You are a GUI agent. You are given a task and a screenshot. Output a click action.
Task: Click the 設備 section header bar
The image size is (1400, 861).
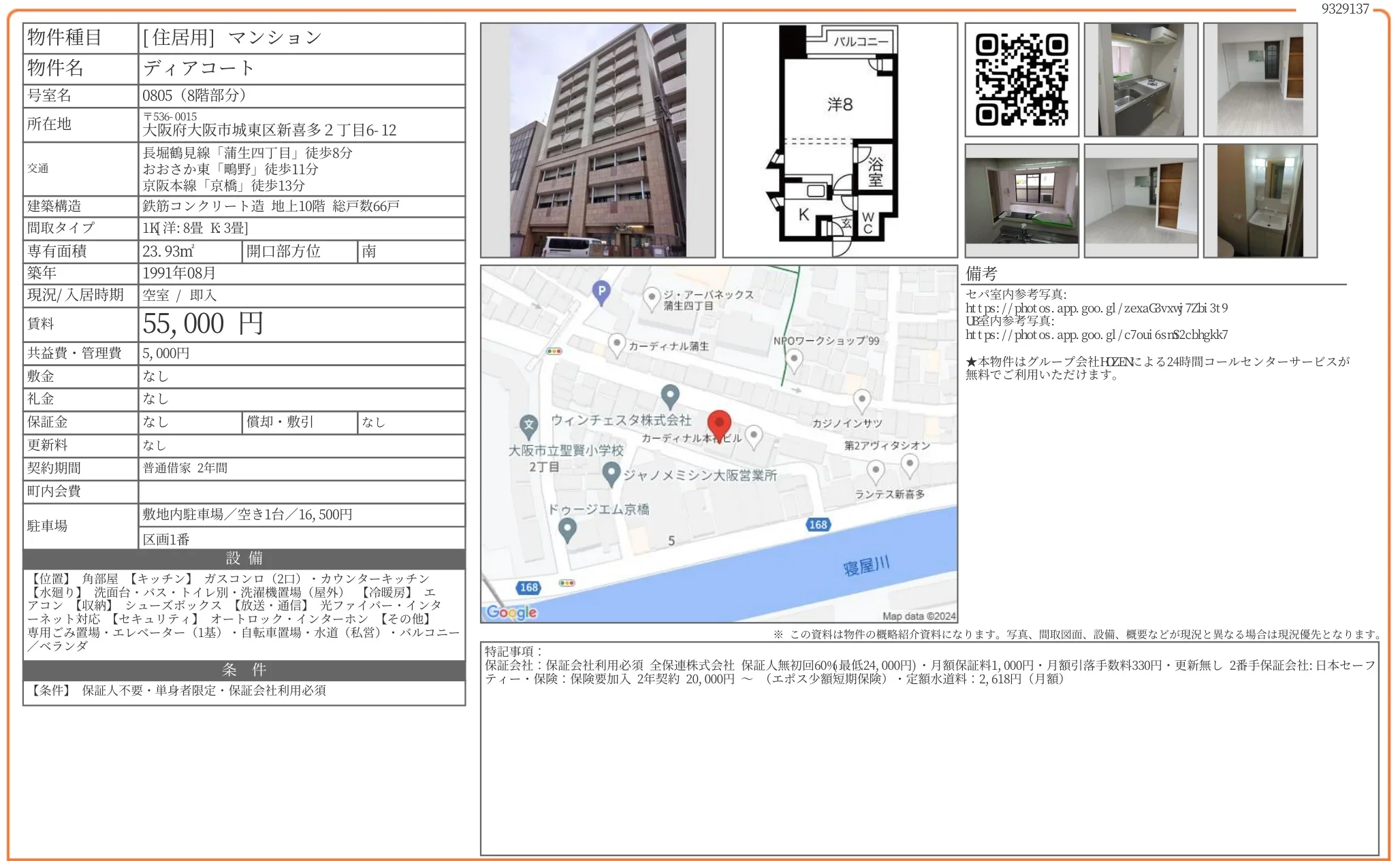click(x=244, y=559)
